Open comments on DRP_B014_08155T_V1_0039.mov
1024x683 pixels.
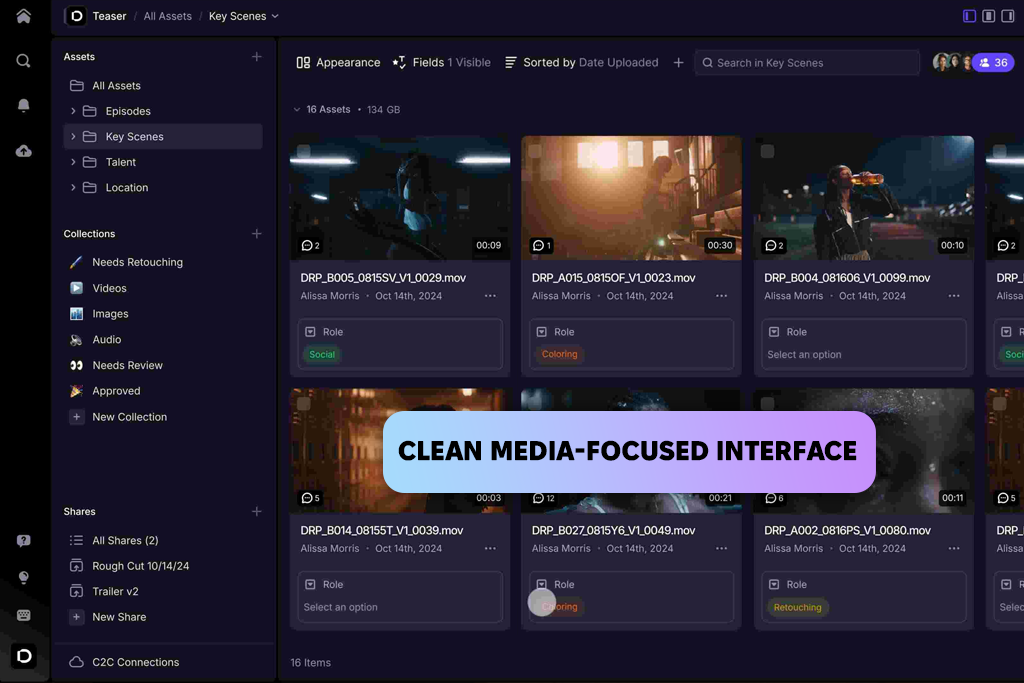point(311,498)
